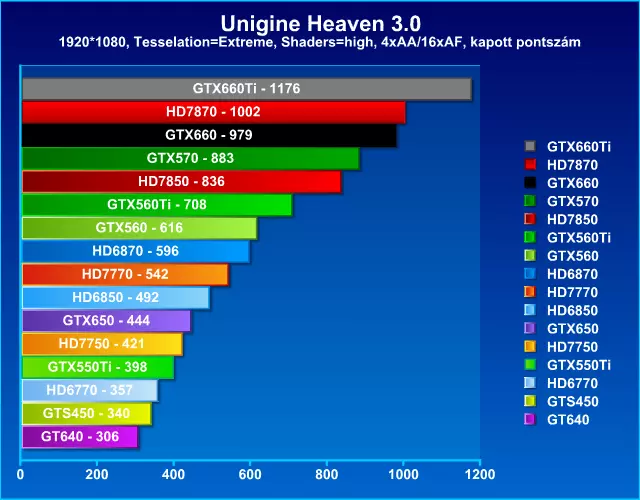Click the 'GTX660Ti - 1176' bar label
640x500 pixels.
tap(247, 89)
